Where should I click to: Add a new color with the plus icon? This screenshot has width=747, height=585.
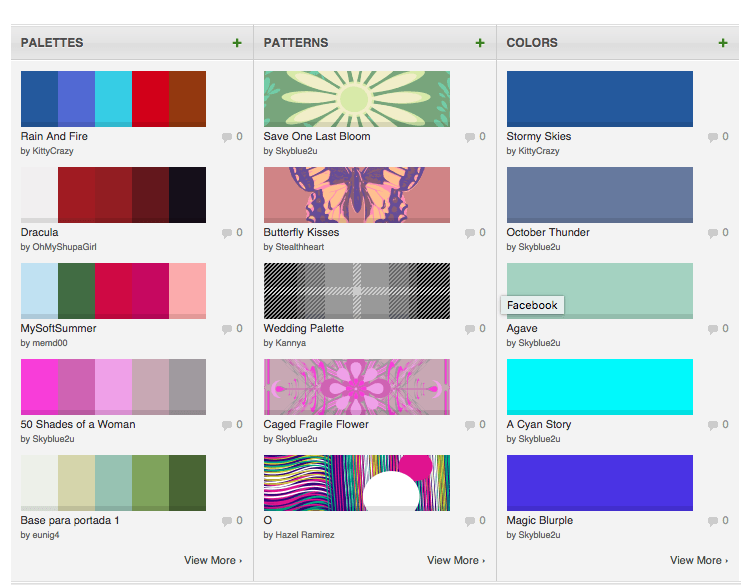click(723, 43)
